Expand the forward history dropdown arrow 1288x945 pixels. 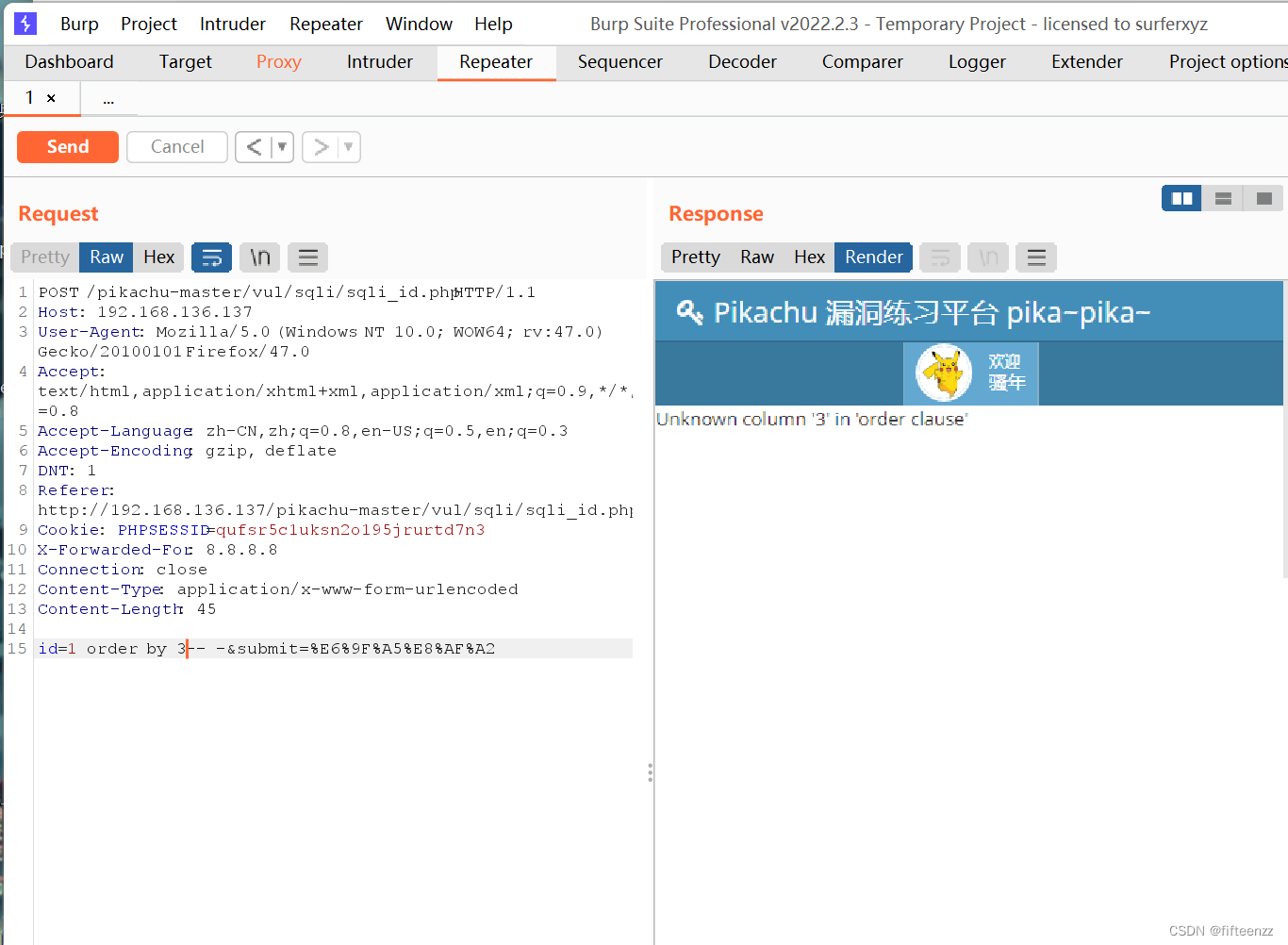[349, 146]
